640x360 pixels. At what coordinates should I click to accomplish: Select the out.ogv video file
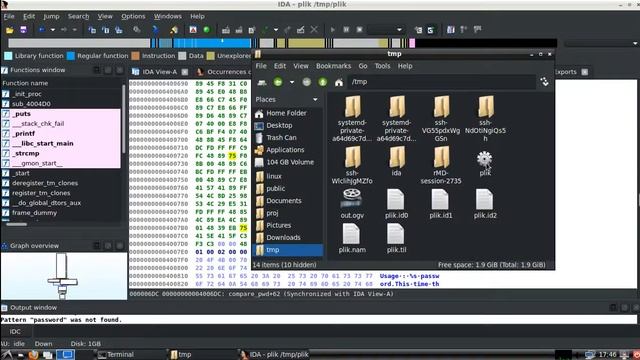352,204
